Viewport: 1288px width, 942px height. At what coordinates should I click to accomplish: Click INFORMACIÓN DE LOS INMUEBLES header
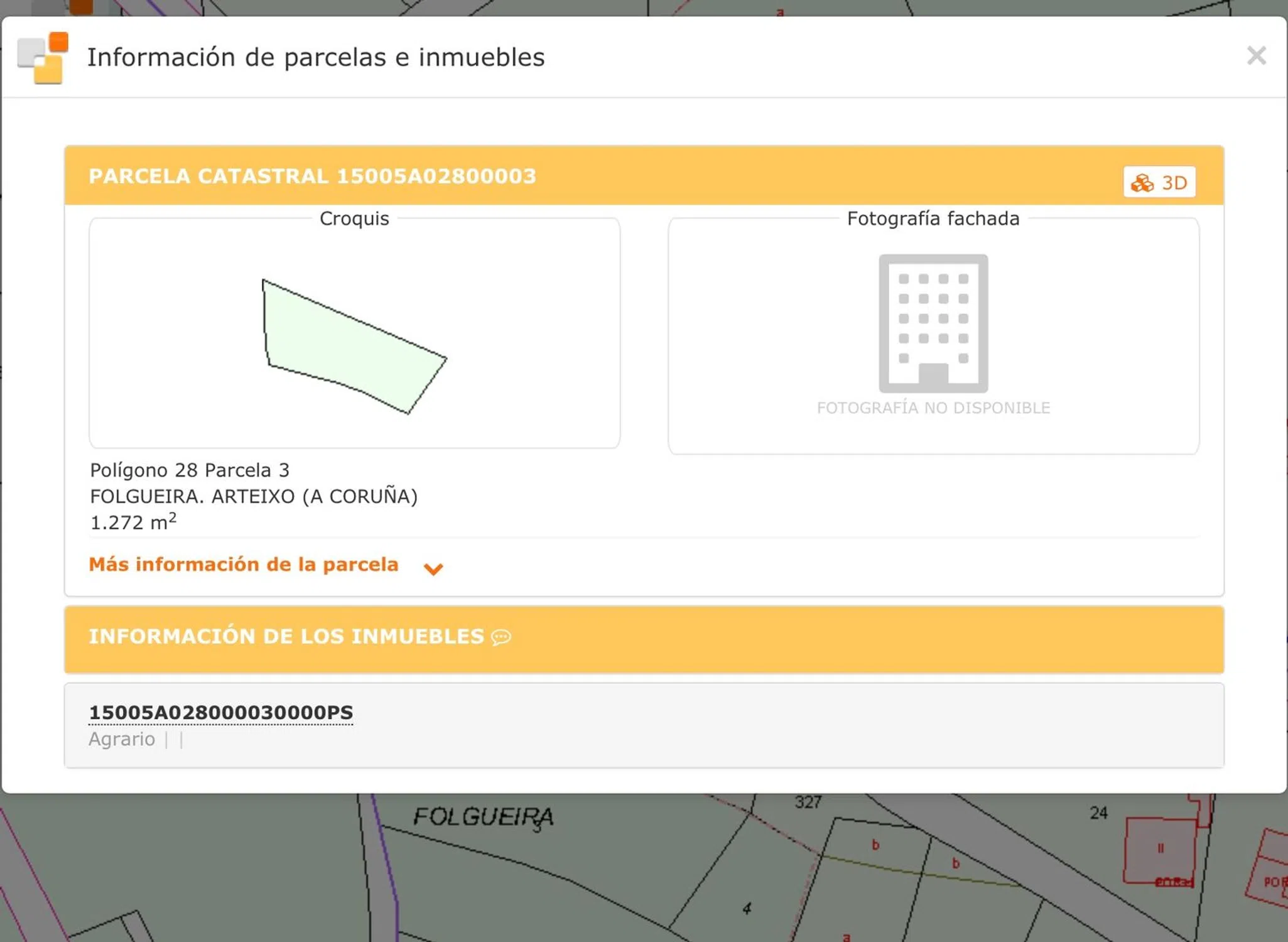pos(286,637)
